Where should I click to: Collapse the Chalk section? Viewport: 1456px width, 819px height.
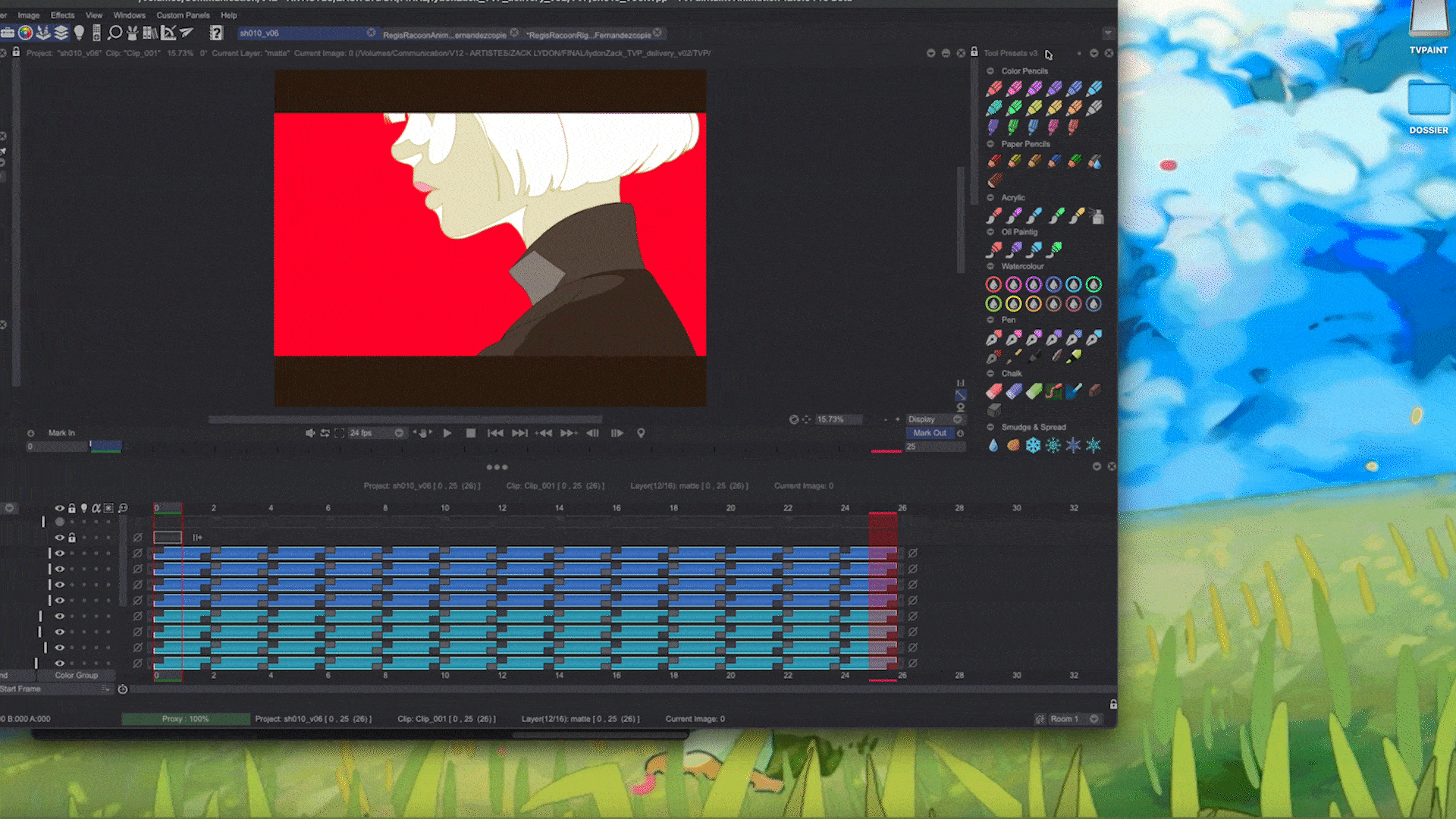pos(990,373)
